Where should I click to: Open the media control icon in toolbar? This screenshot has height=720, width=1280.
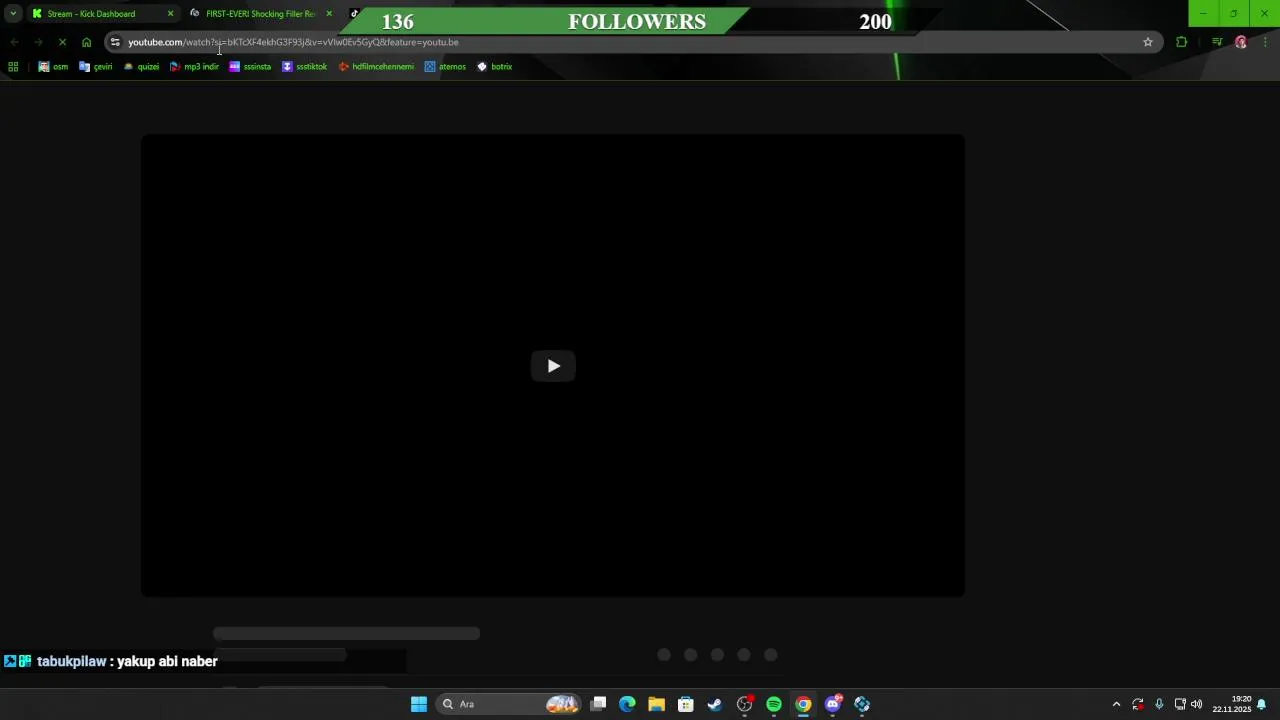[x=1217, y=42]
